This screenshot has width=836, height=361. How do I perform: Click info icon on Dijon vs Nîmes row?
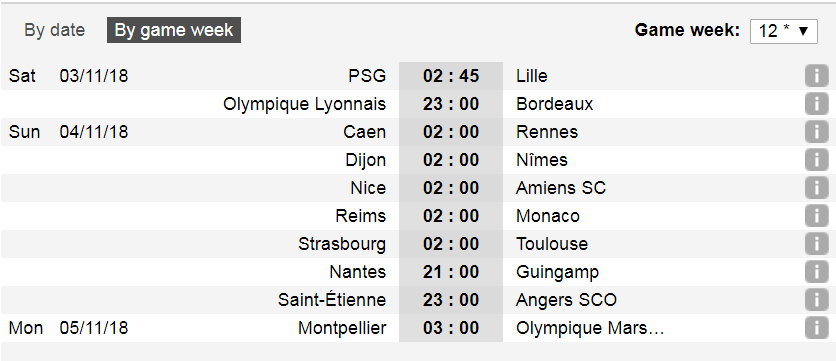[816, 160]
